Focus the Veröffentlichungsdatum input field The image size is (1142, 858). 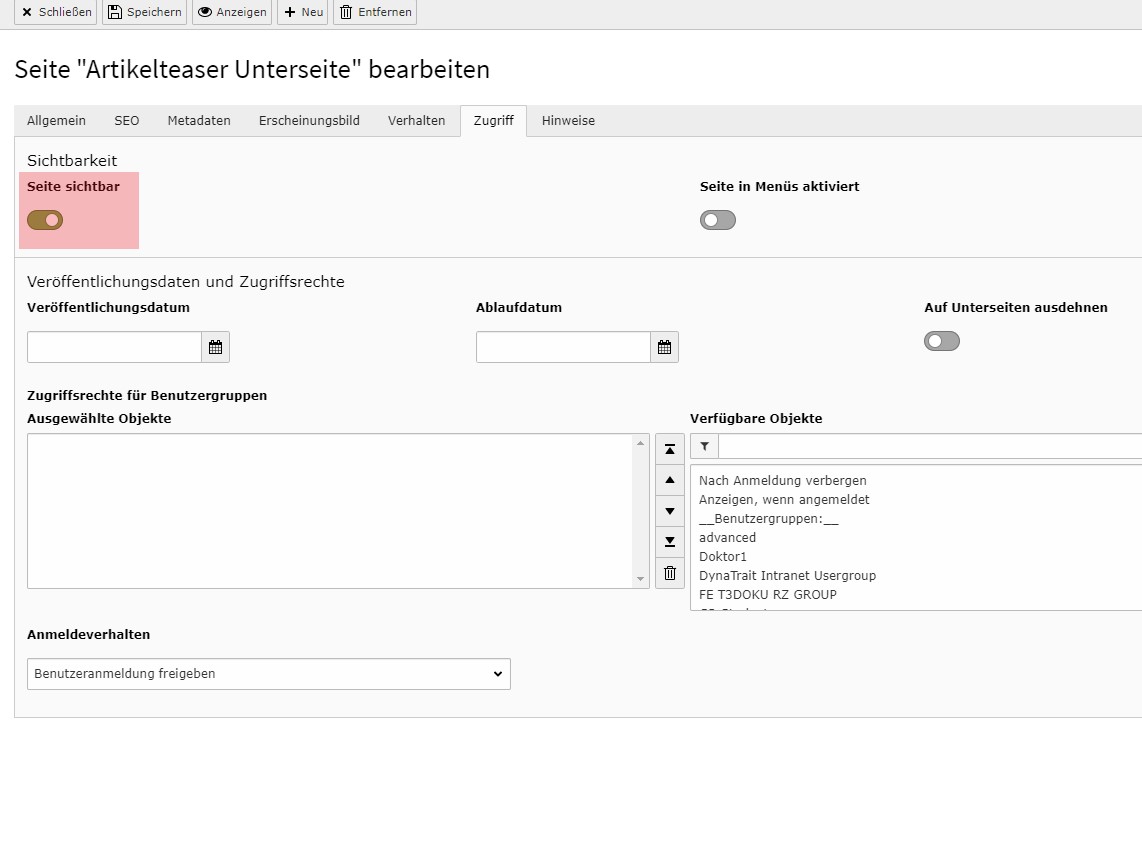(x=114, y=348)
